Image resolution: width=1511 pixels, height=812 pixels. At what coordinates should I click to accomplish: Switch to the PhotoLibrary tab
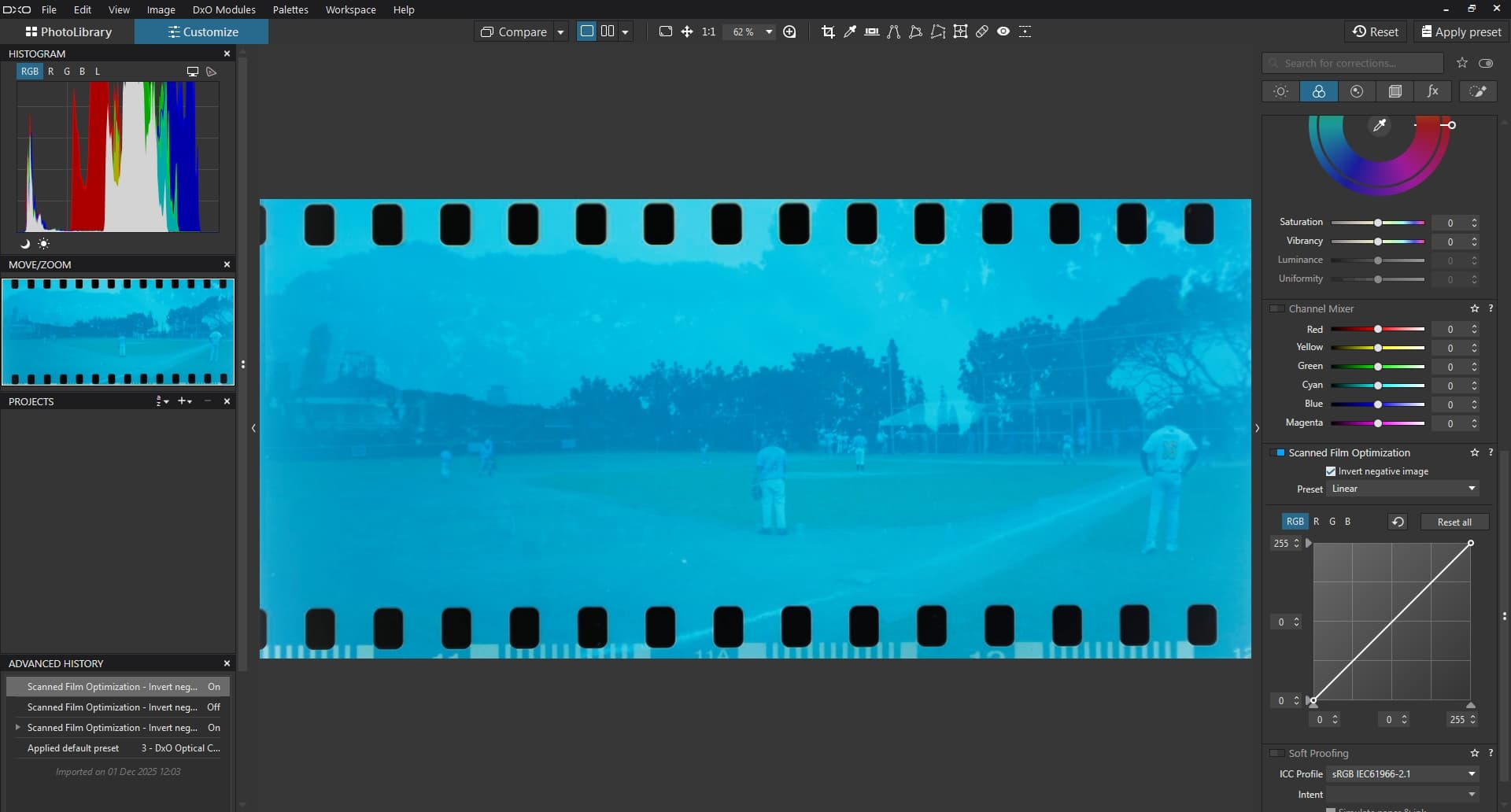(68, 31)
